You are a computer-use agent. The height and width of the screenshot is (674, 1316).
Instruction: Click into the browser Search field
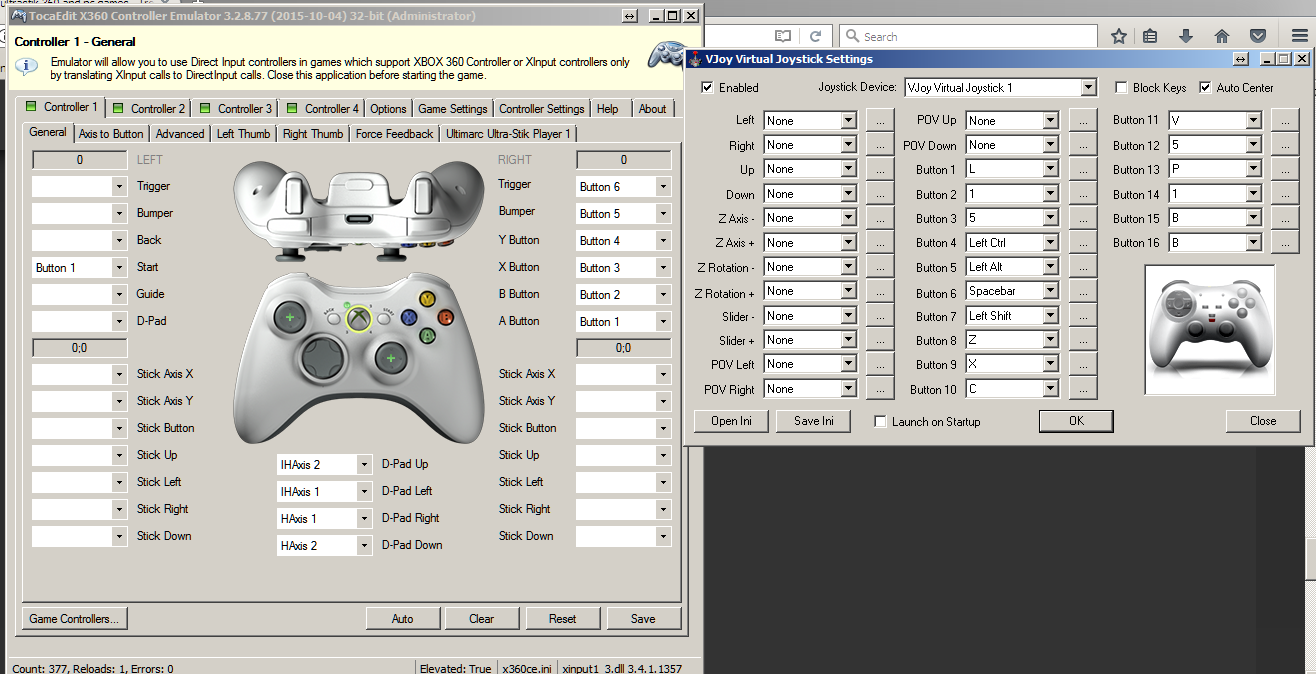click(969, 36)
